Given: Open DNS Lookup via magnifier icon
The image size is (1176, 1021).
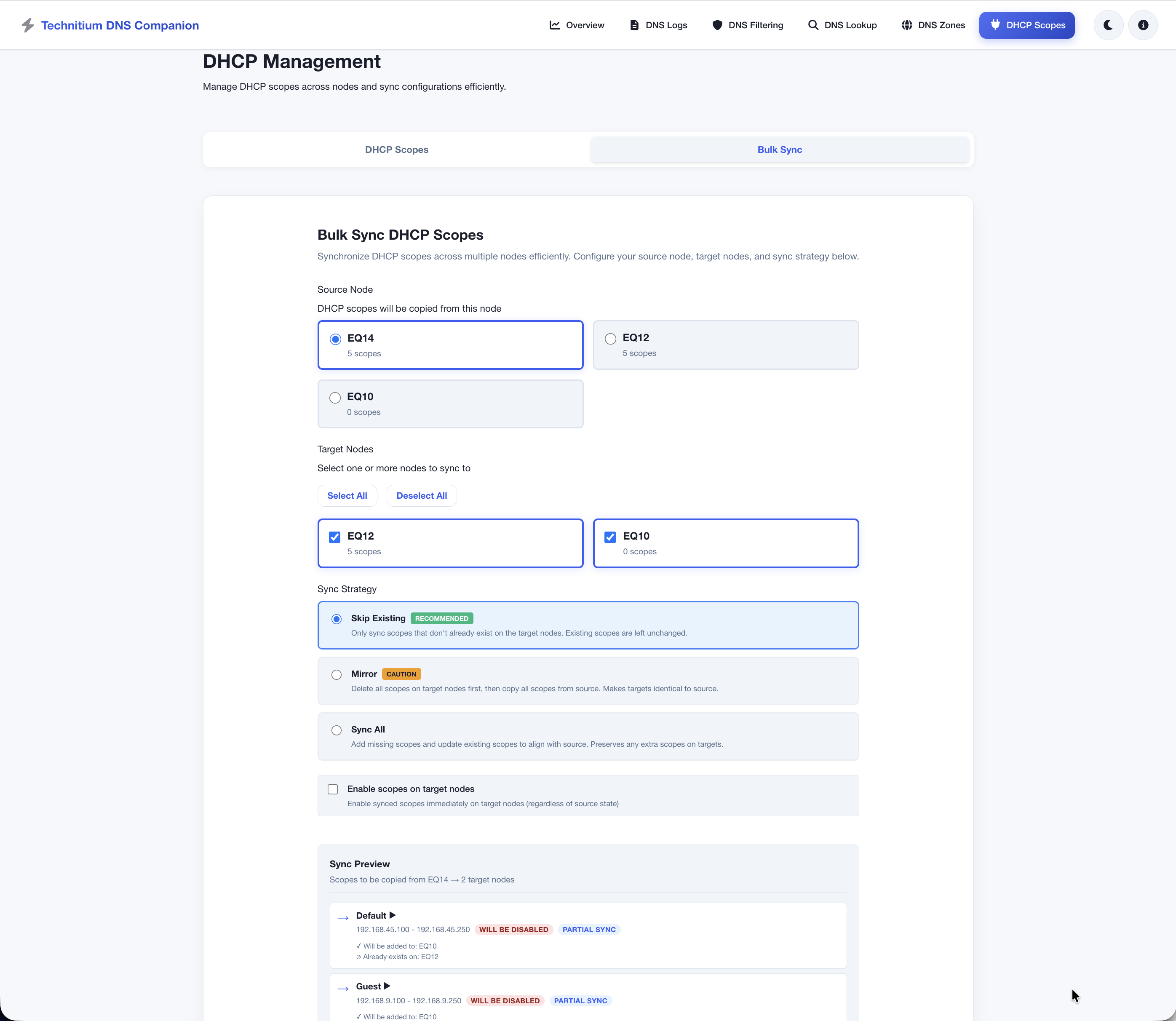Looking at the screenshot, I should pos(813,24).
